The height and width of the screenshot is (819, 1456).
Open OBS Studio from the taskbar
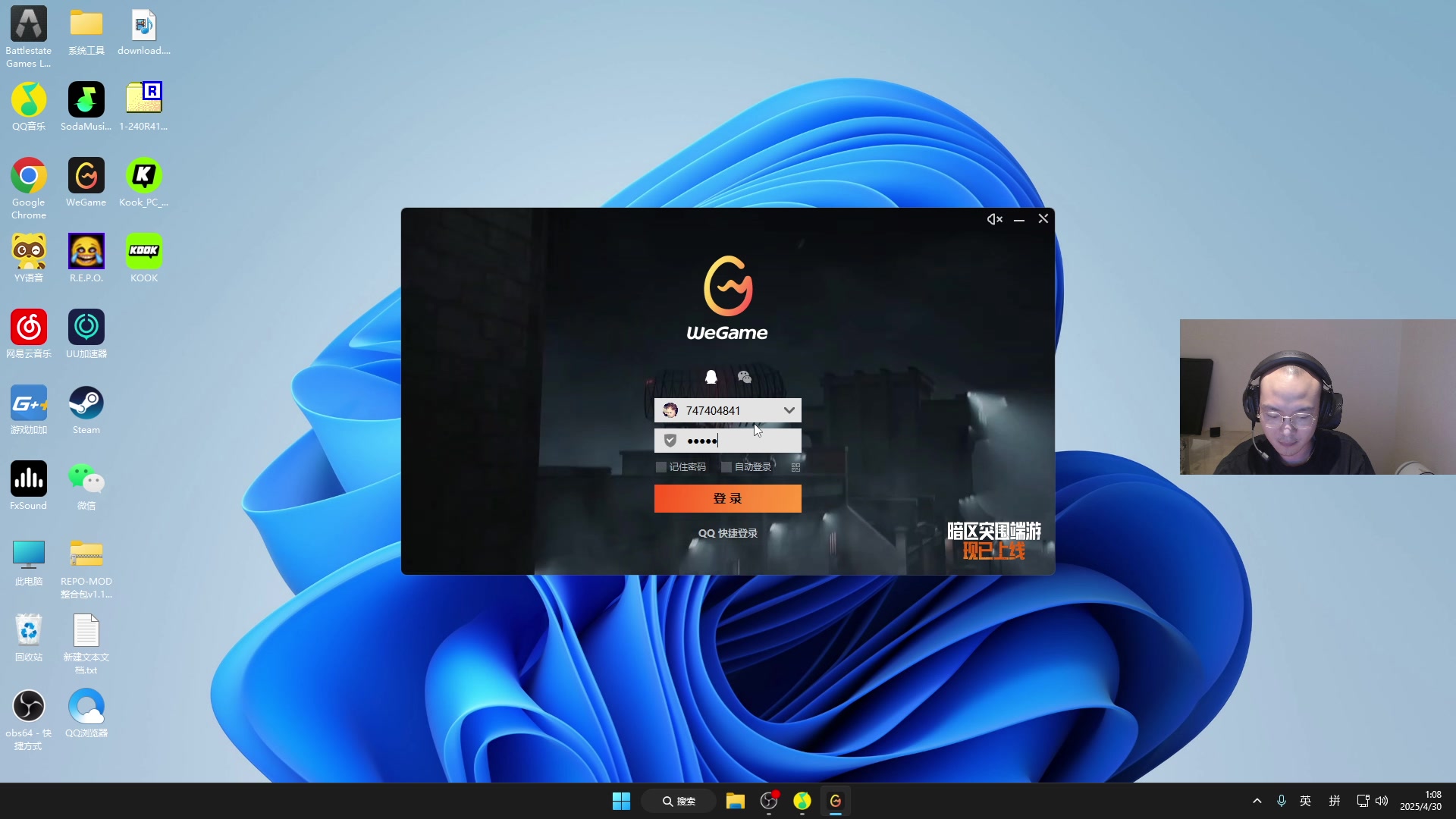(769, 801)
